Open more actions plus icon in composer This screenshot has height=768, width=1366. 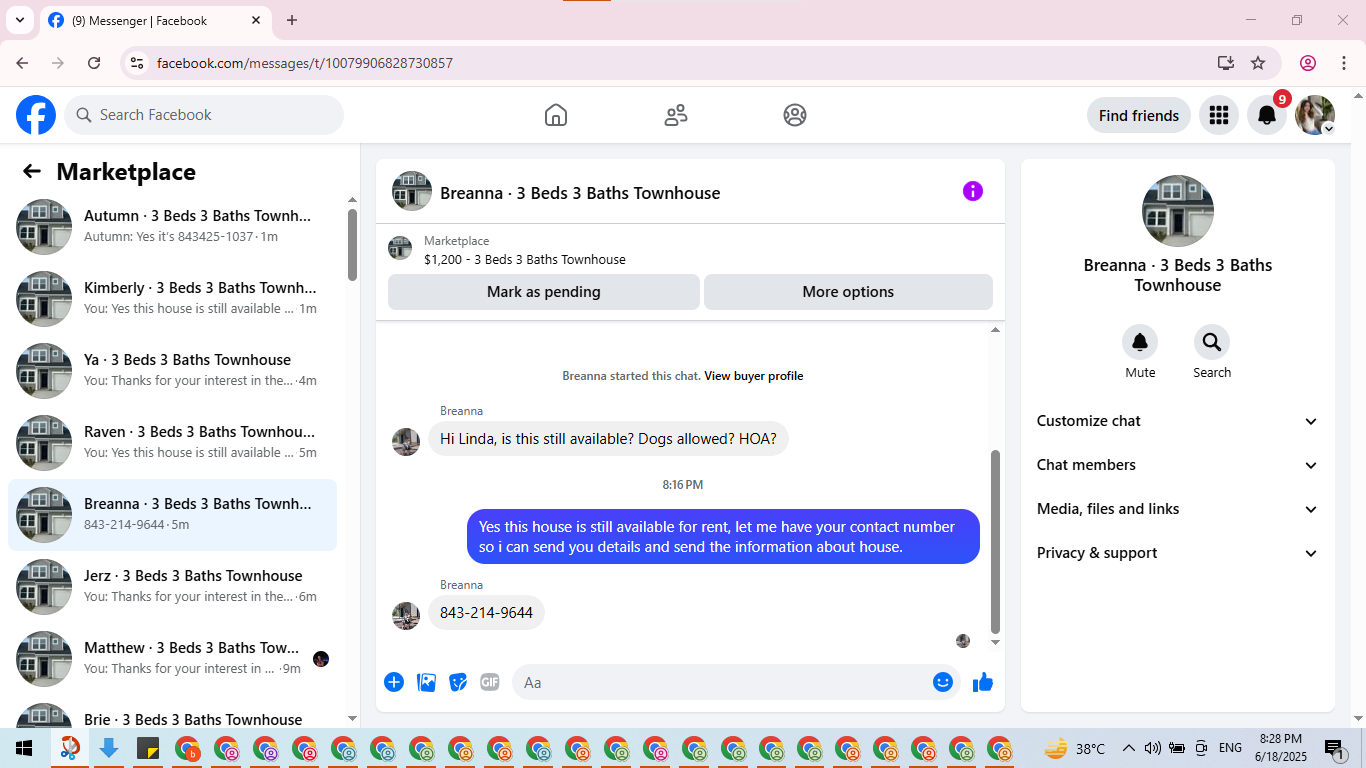[x=394, y=682]
